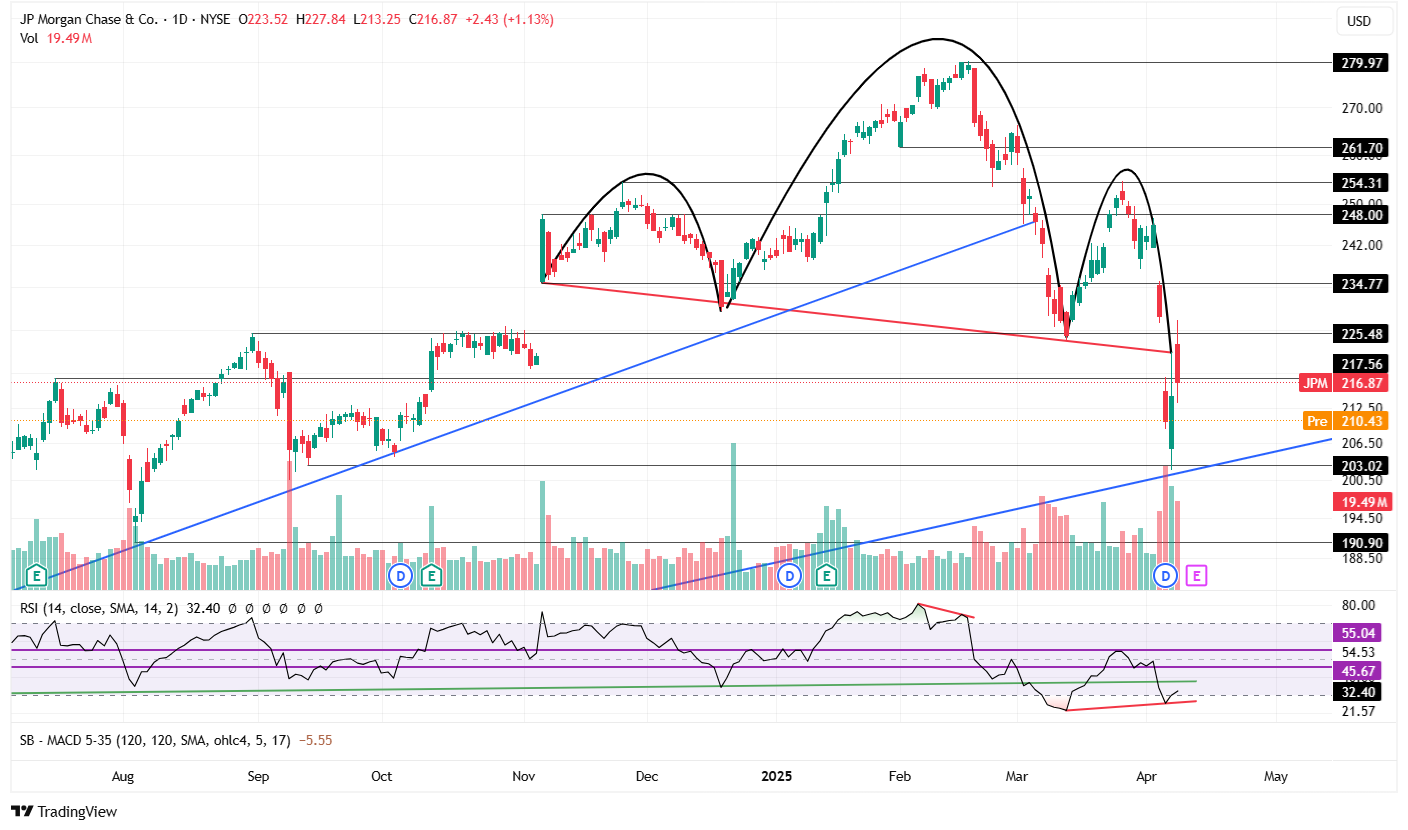This screenshot has width=1408, height=830.
Task: Click the Mar label on the time axis
Action: click(1017, 776)
